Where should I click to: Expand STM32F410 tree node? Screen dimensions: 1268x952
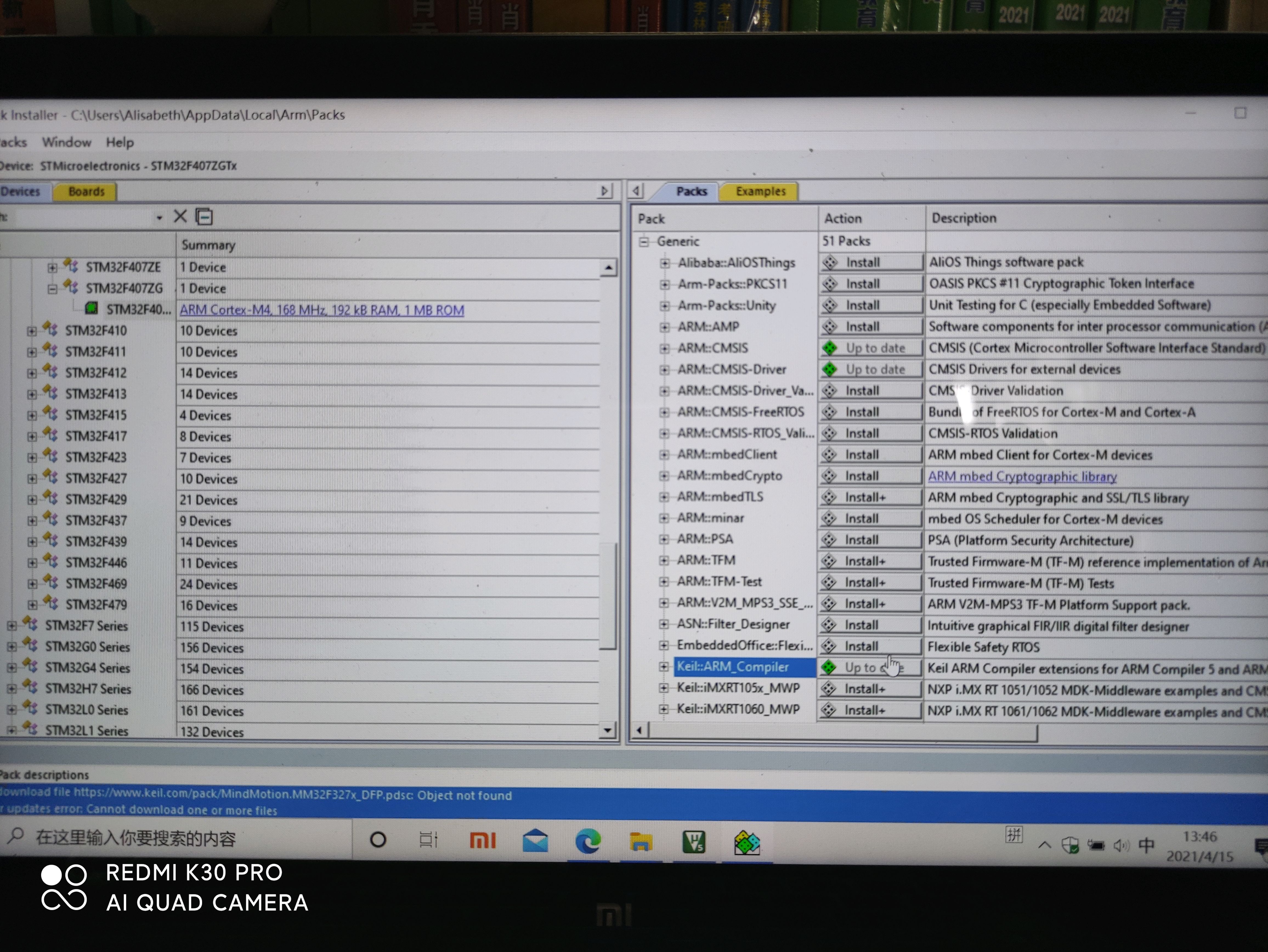(32, 331)
